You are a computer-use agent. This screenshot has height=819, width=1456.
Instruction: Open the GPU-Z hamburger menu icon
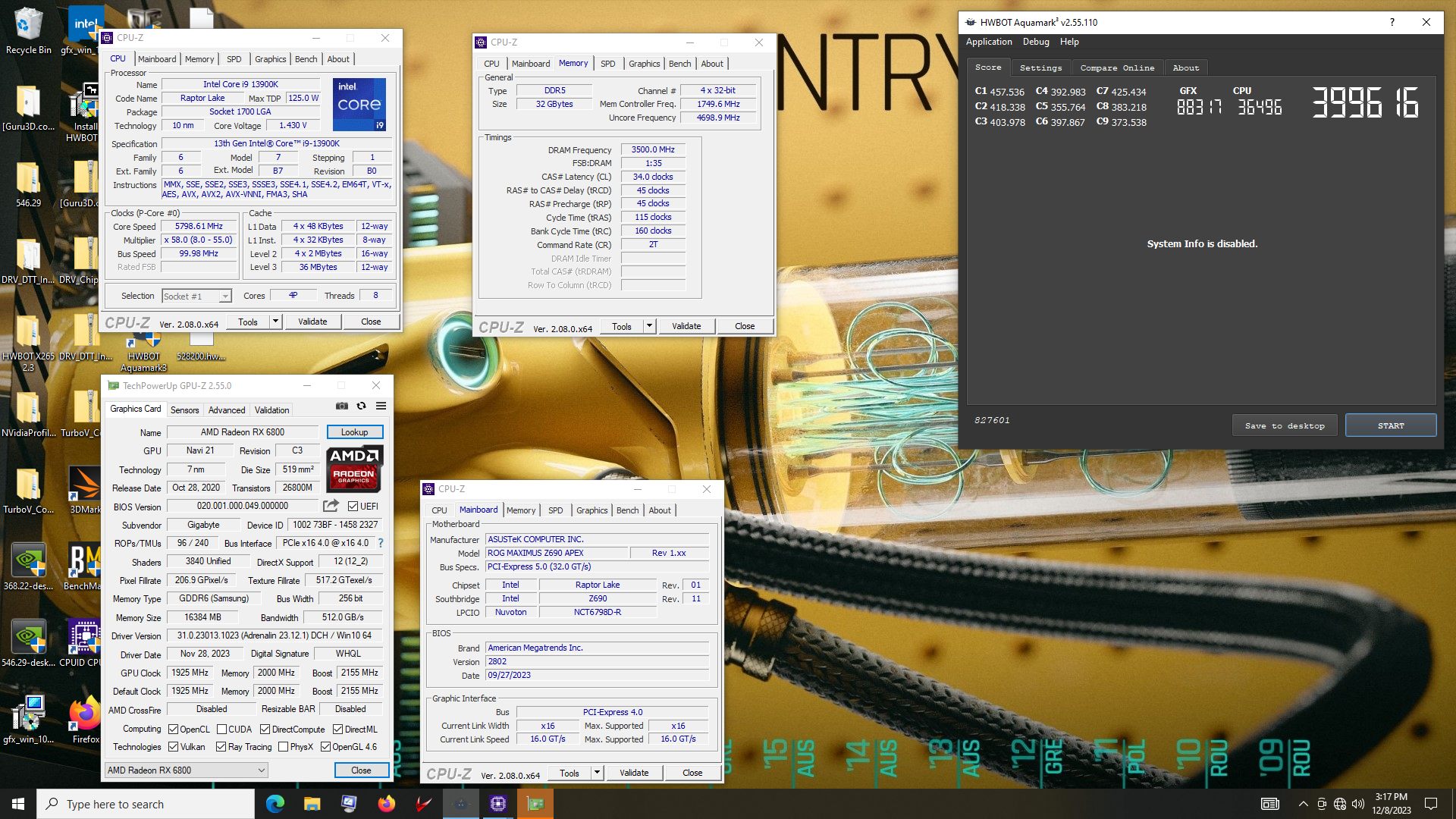click(x=381, y=406)
